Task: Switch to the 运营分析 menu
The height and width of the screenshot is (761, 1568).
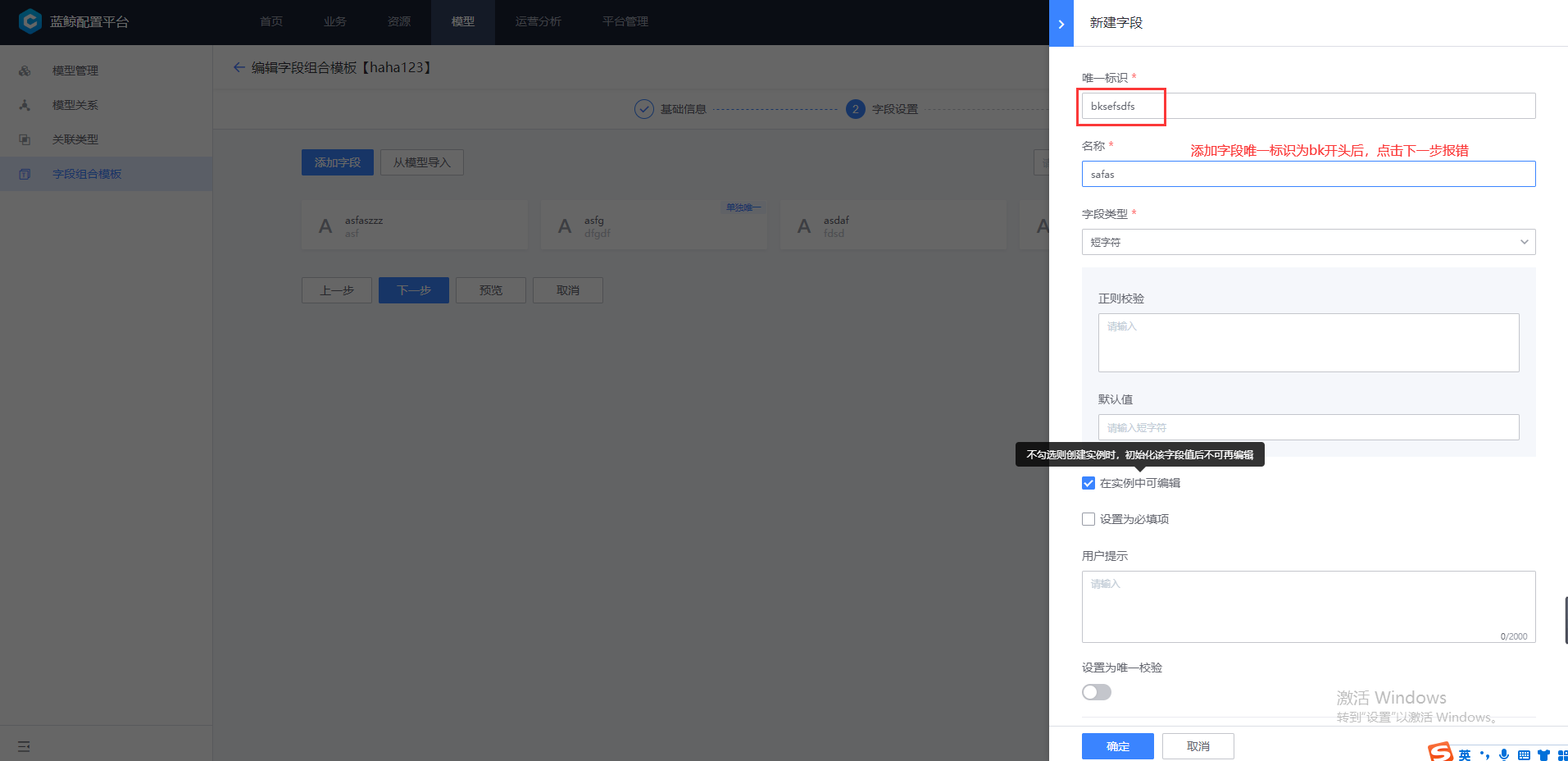Action: [538, 21]
